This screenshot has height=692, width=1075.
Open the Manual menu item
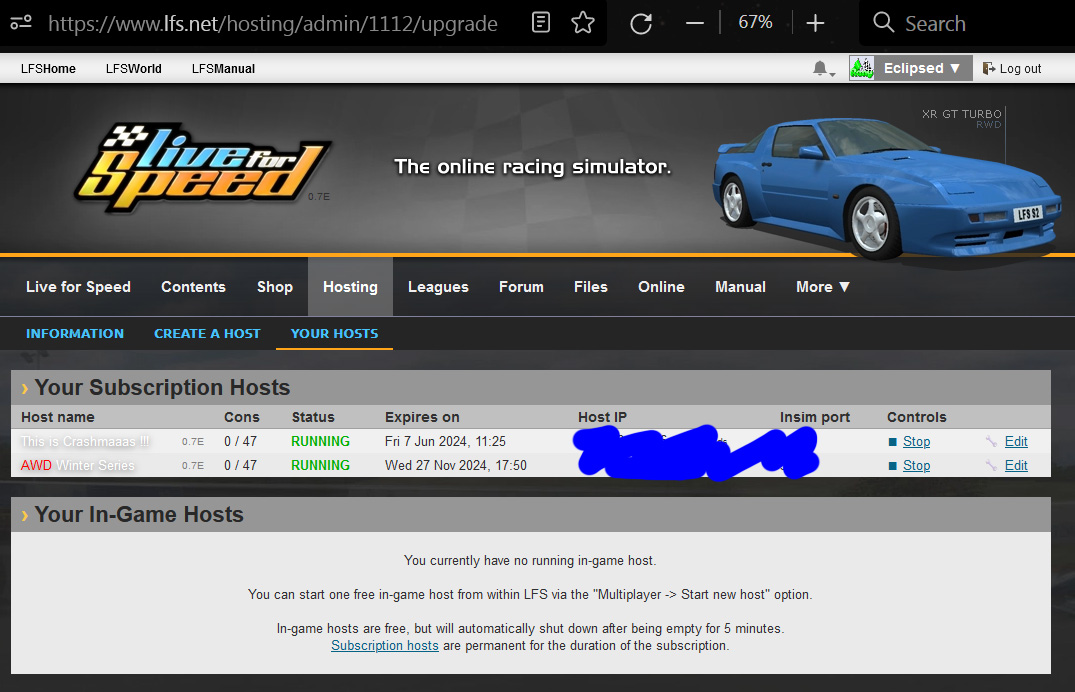(x=740, y=287)
